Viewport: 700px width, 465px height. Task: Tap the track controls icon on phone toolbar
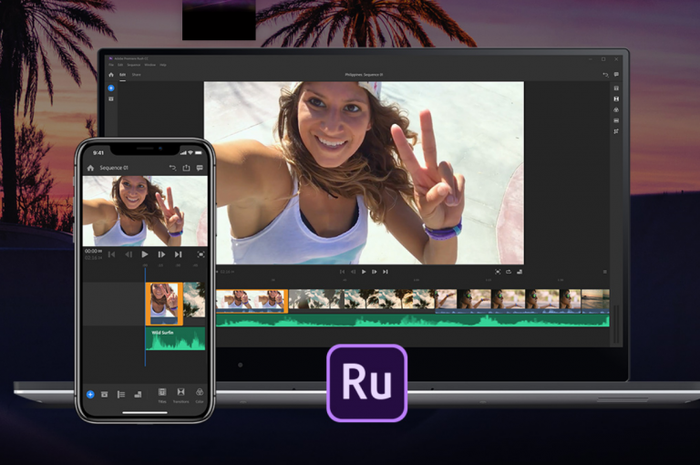coord(121,394)
